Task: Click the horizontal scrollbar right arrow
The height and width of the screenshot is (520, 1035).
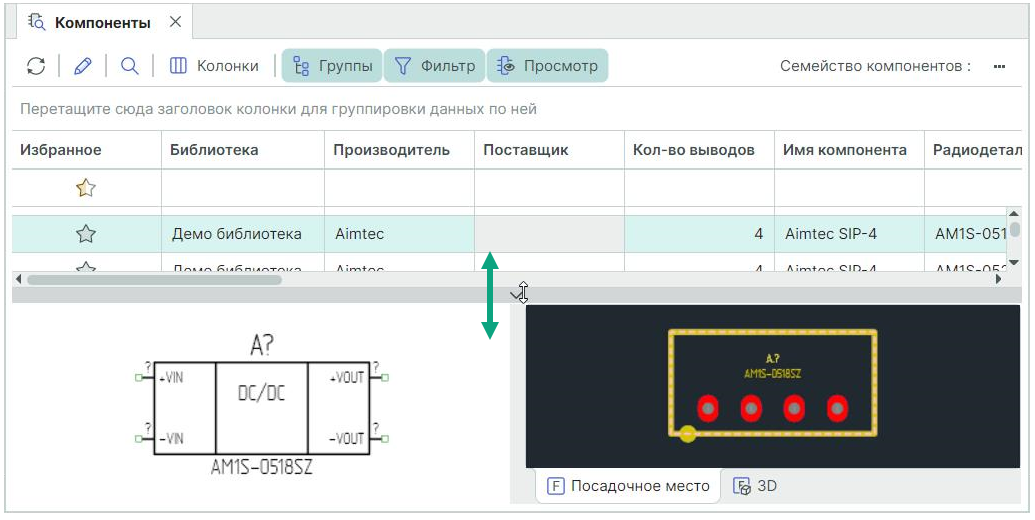Action: pyautogui.click(x=998, y=280)
